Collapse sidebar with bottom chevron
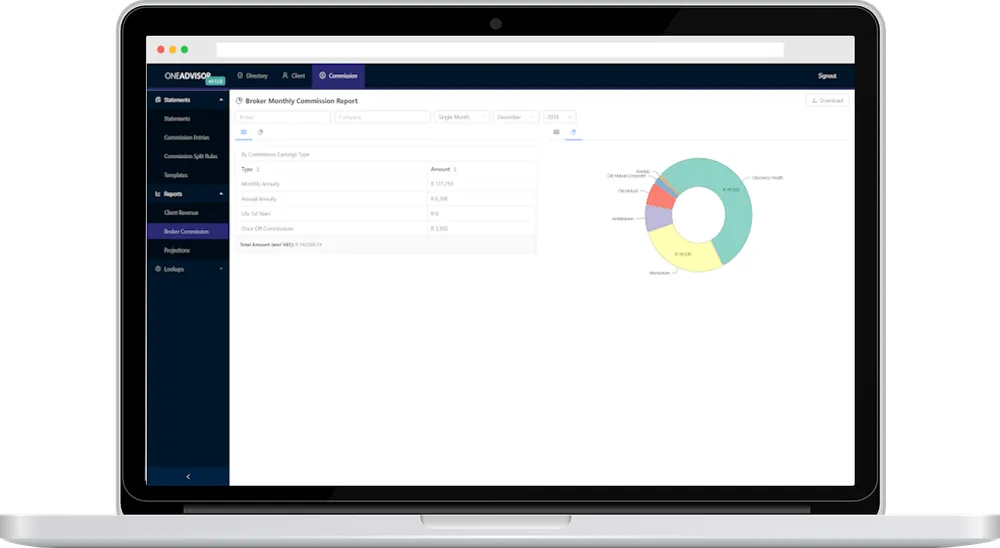 tap(188, 477)
